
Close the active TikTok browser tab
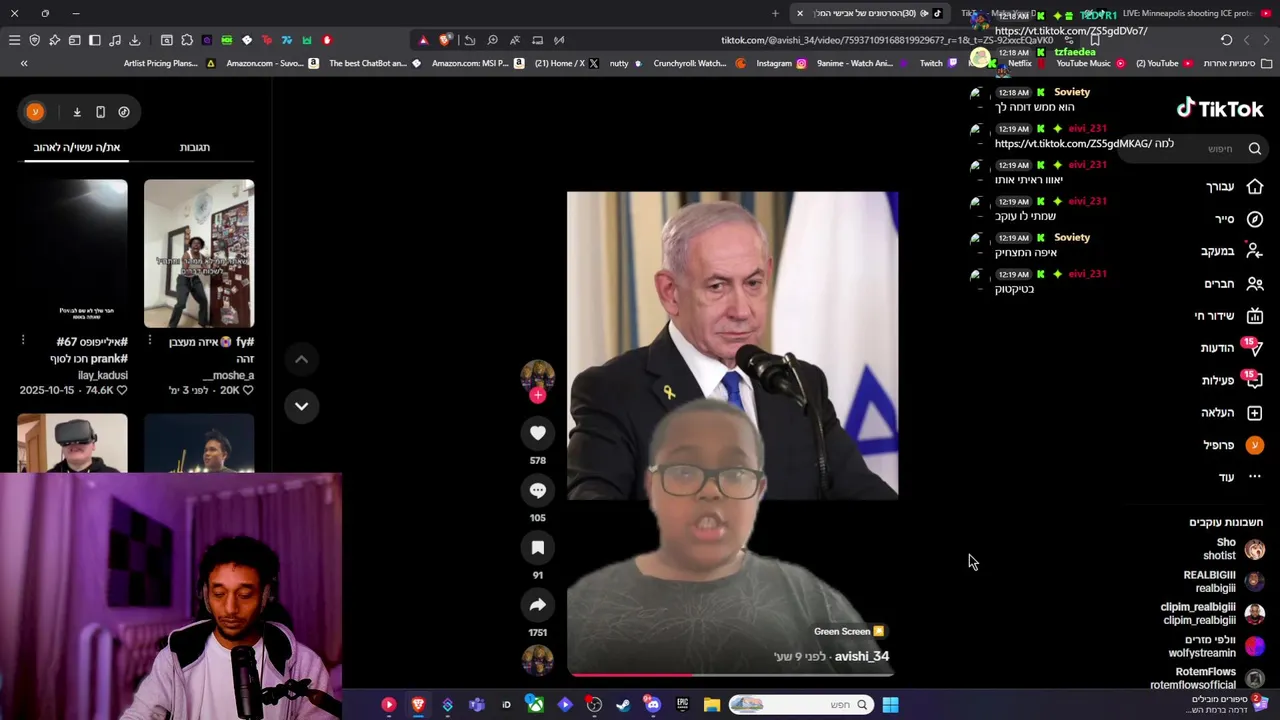[x=800, y=13]
